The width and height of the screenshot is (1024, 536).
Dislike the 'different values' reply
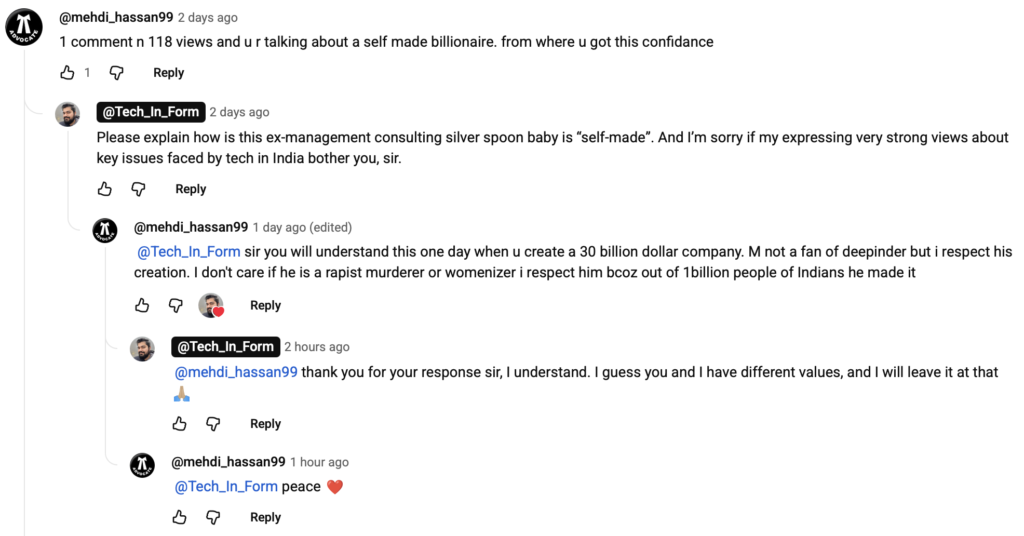click(x=213, y=424)
